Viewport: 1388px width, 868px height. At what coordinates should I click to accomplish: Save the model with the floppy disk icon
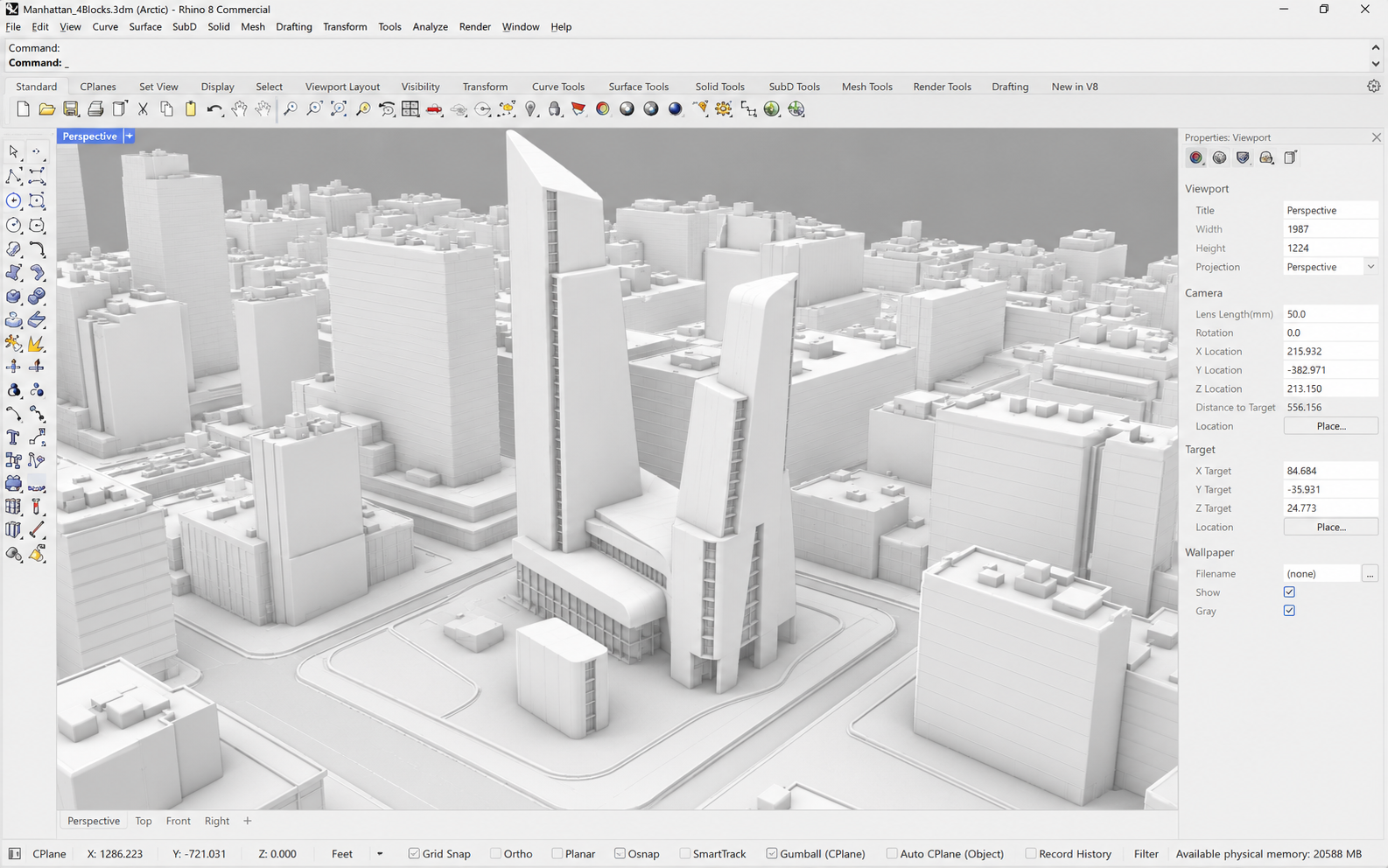coord(71,109)
